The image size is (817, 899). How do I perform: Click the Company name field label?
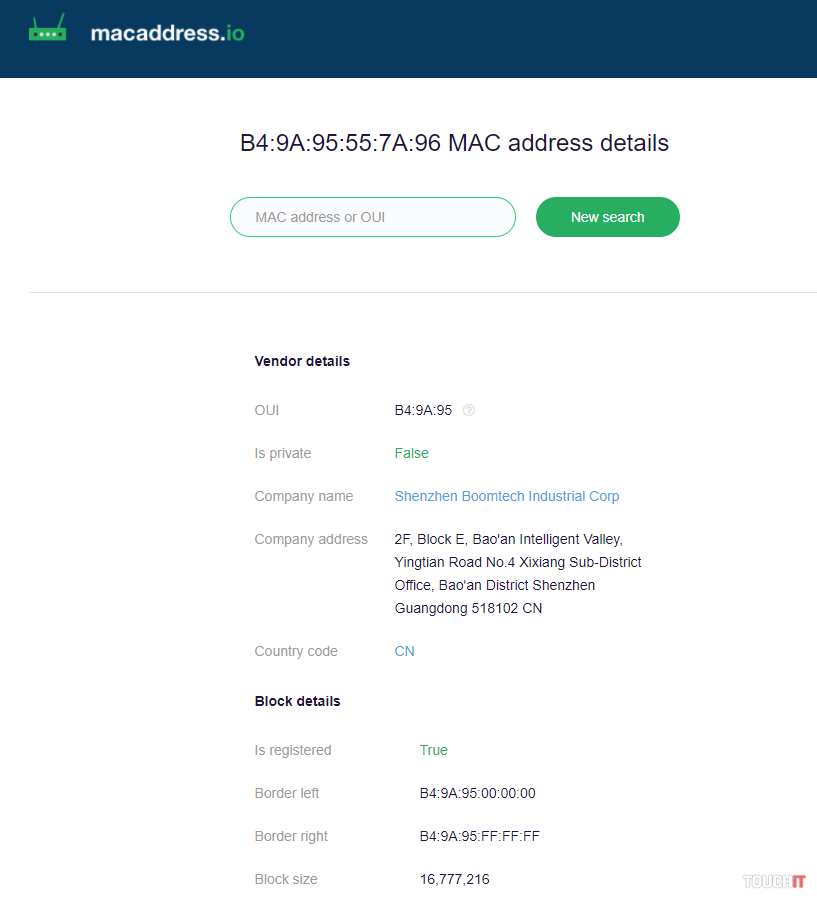[x=303, y=496]
